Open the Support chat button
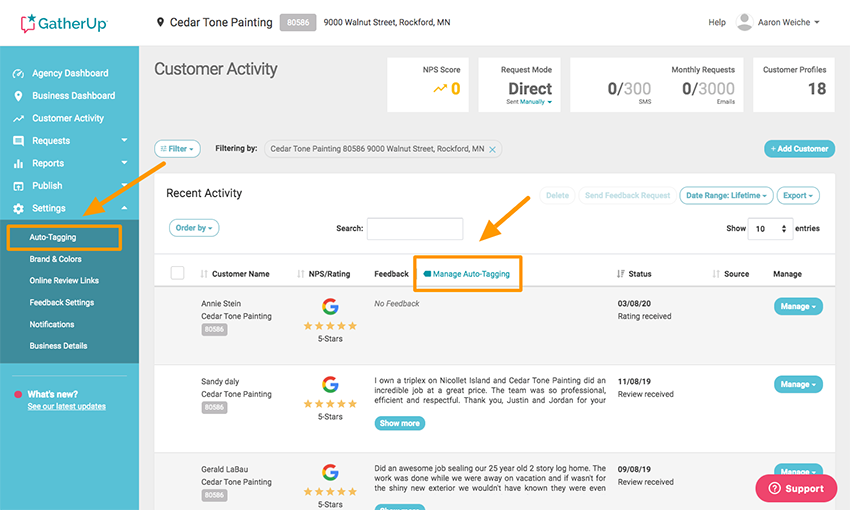 [x=796, y=488]
